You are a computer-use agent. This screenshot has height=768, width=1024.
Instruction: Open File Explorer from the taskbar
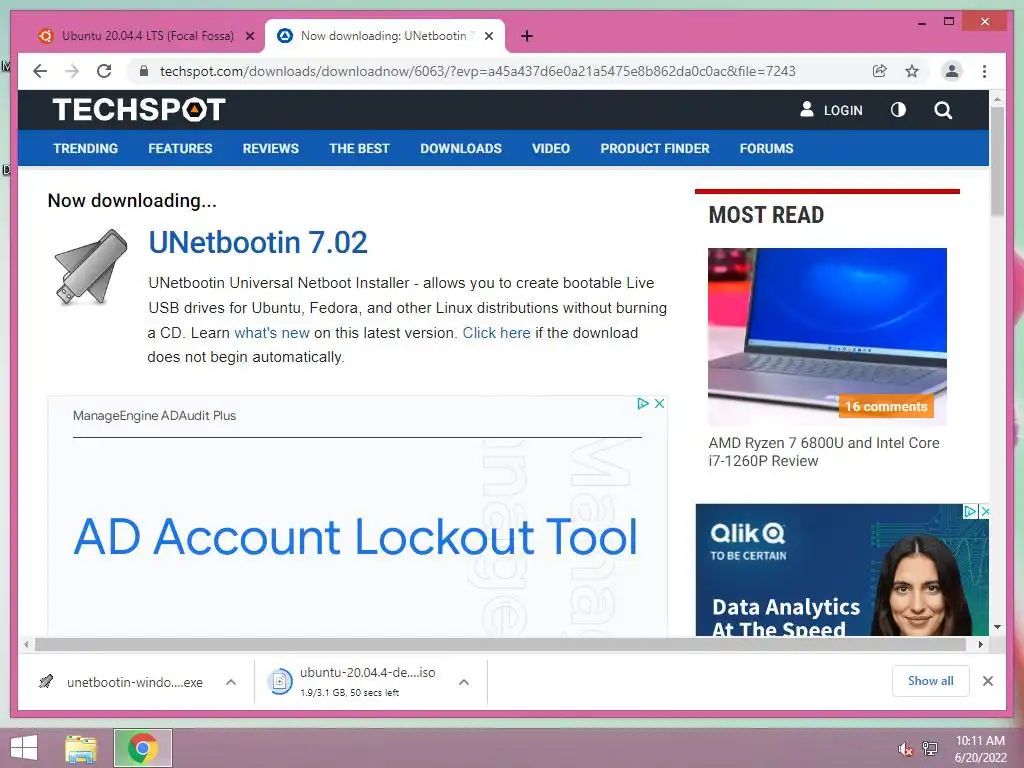tap(81, 748)
